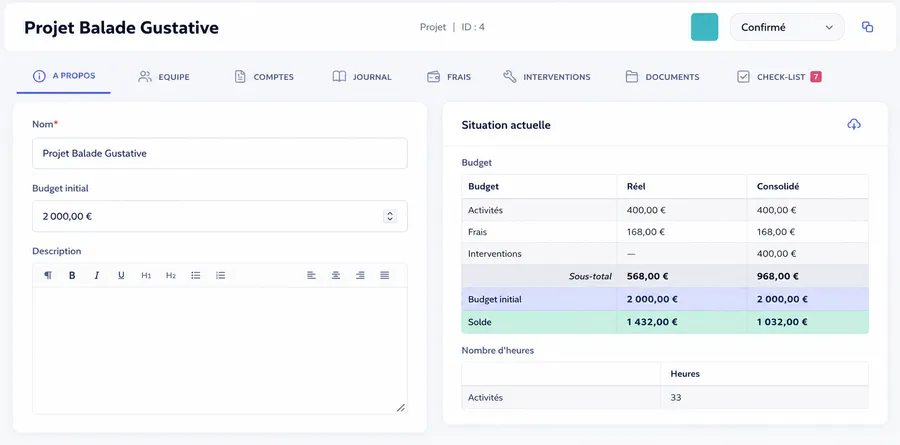Image resolution: width=900 pixels, height=445 pixels.
Task: Click the Budget initial stepper arrows
Action: 390,216
